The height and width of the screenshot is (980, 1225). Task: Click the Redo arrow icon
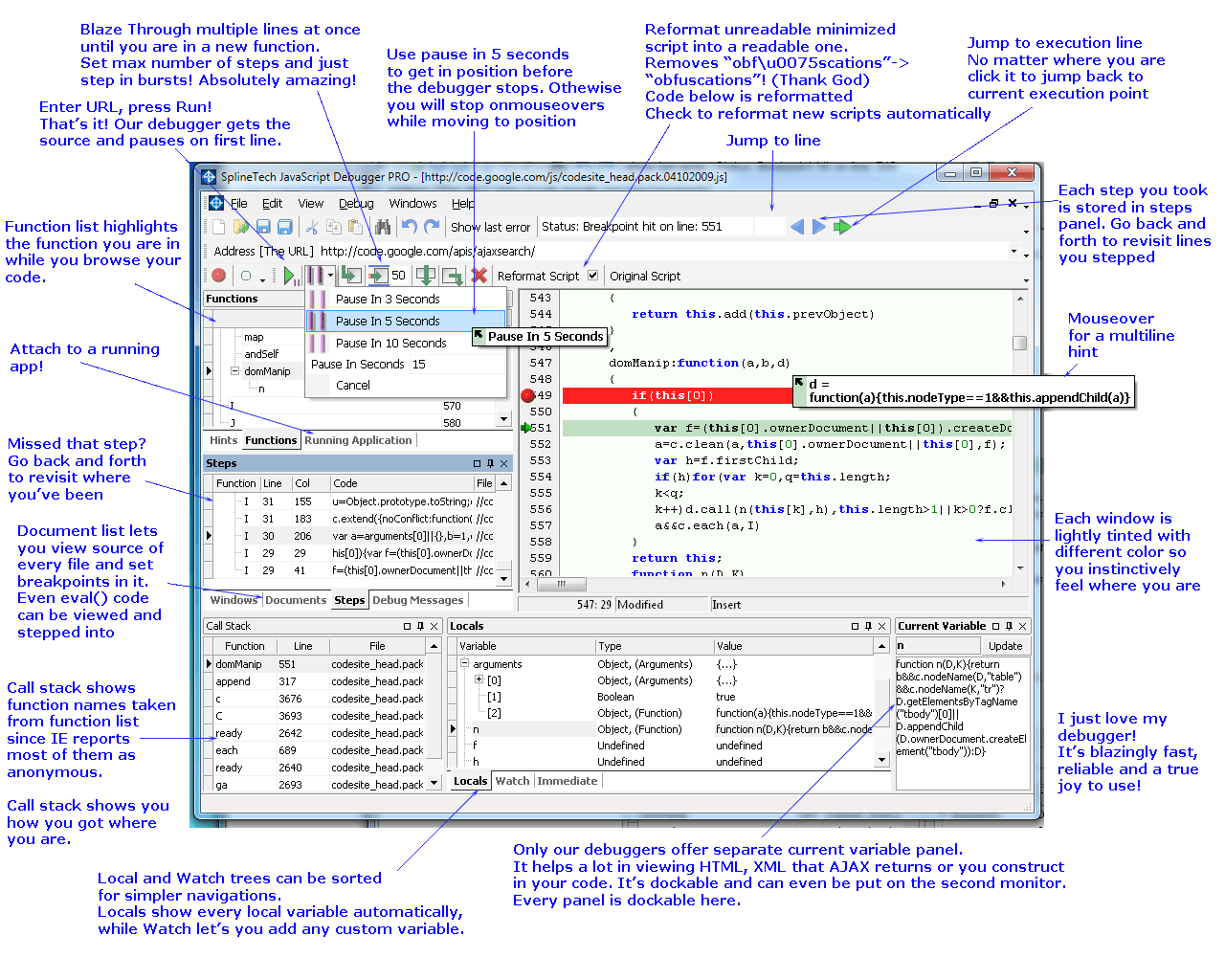click(x=432, y=227)
